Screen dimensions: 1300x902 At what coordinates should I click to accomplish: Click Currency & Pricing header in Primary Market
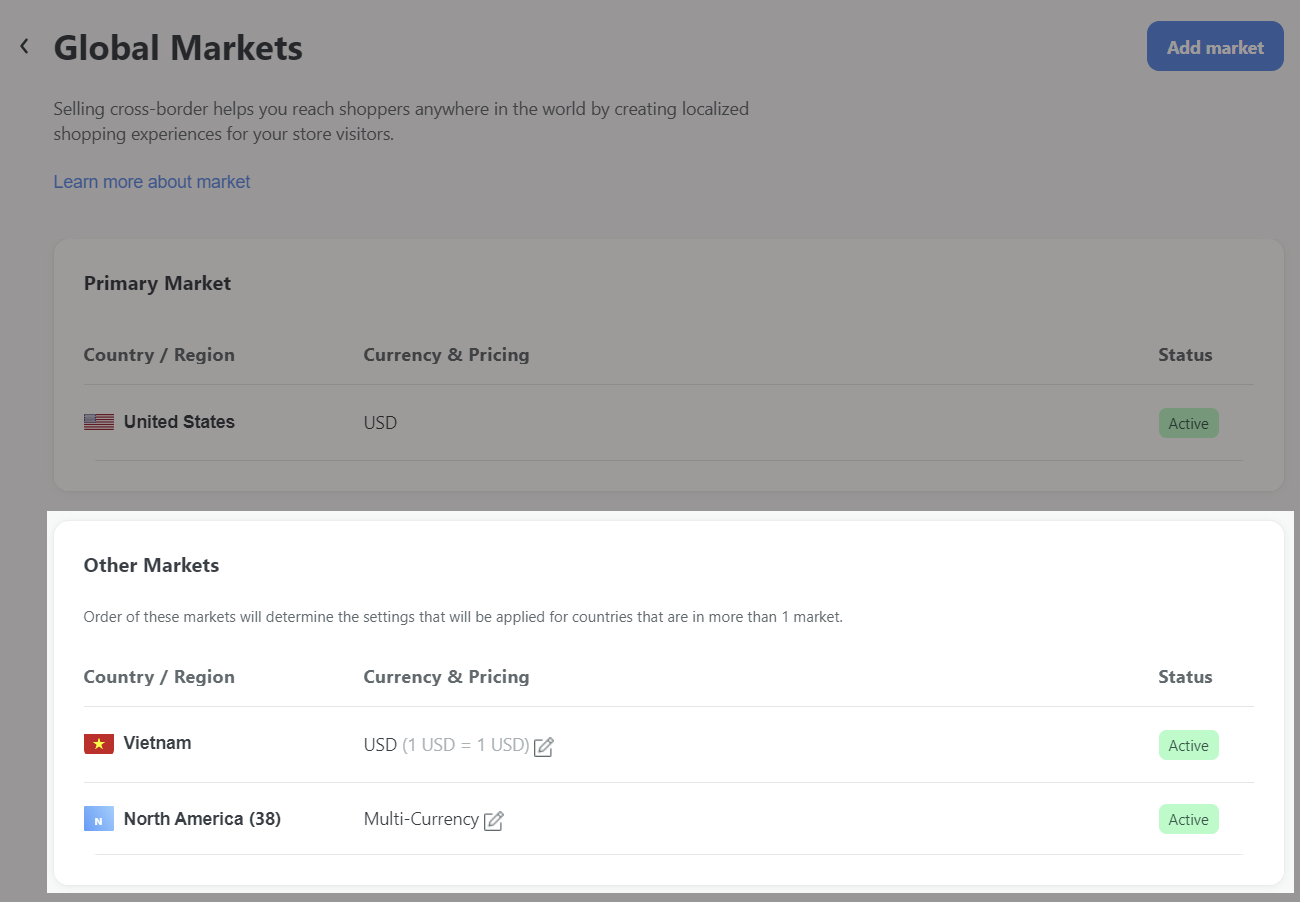click(x=446, y=355)
